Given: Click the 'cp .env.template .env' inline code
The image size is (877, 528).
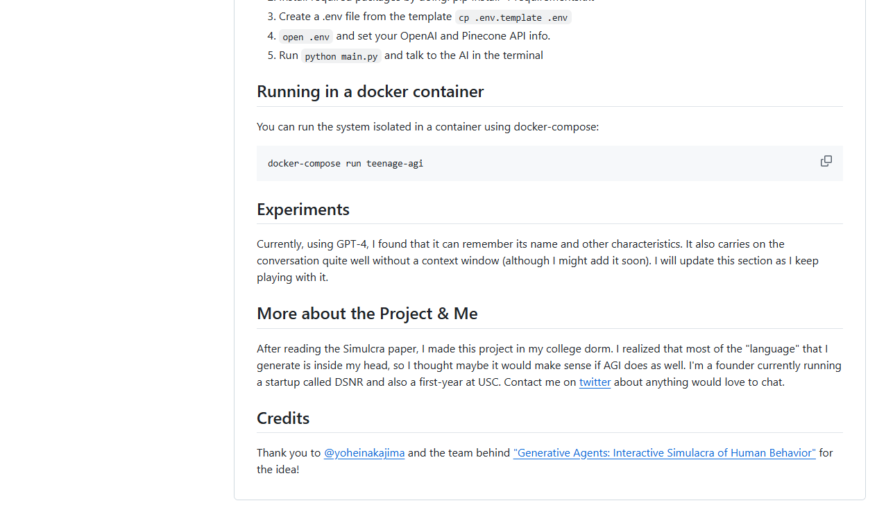Looking at the screenshot, I should point(513,17).
